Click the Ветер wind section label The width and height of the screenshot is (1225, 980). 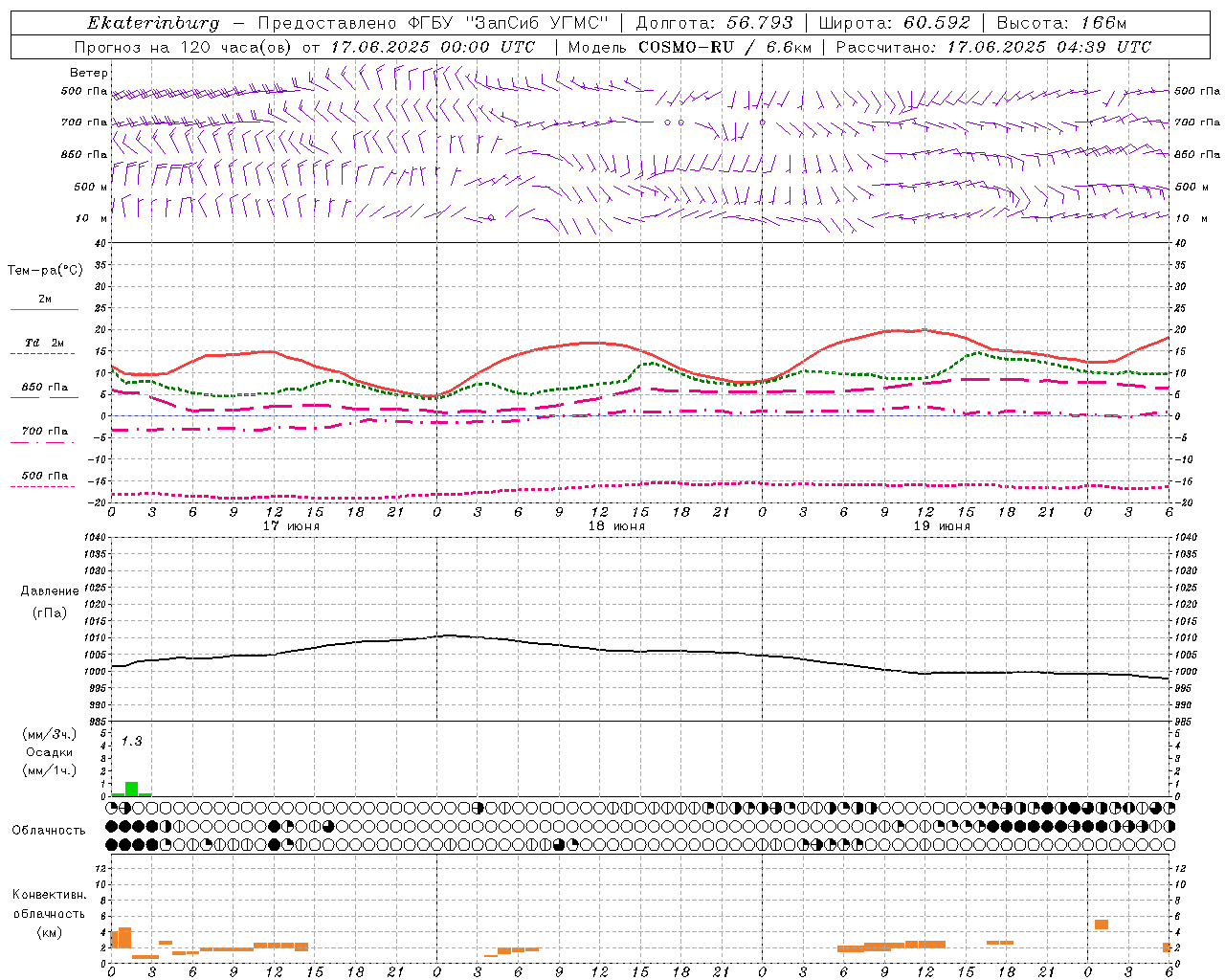click(x=89, y=73)
